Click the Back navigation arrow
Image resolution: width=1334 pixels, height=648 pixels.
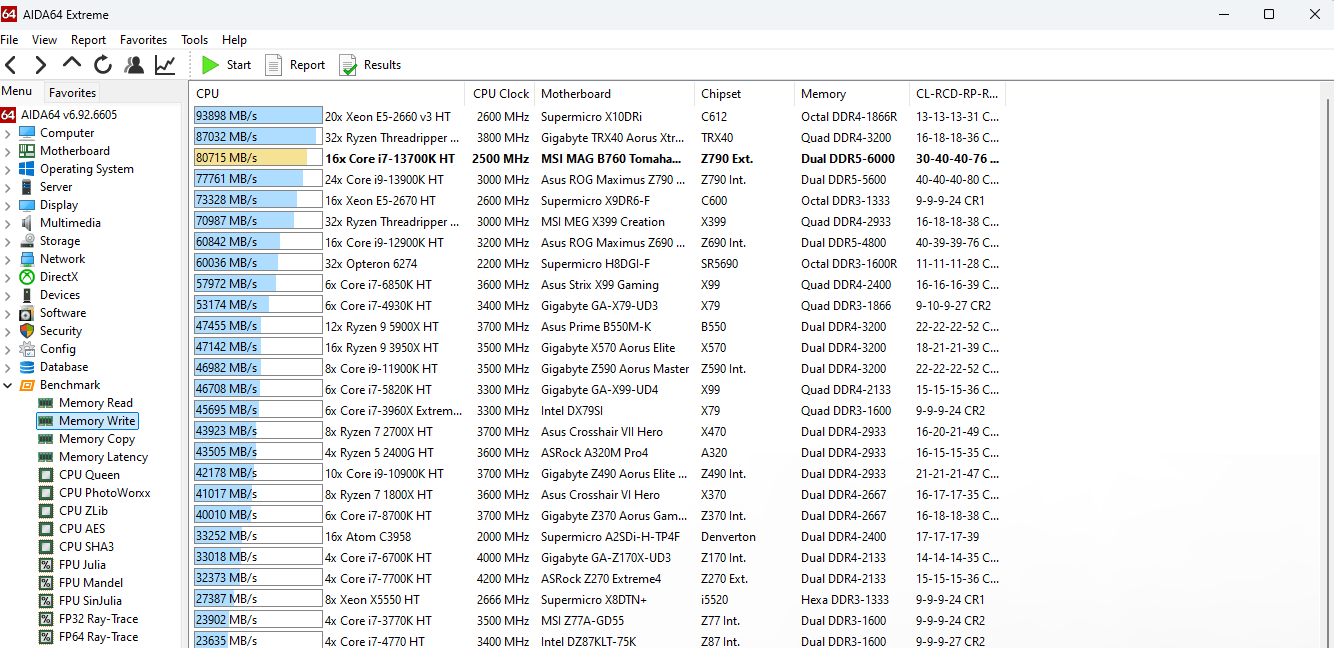pyautogui.click(x=11, y=65)
